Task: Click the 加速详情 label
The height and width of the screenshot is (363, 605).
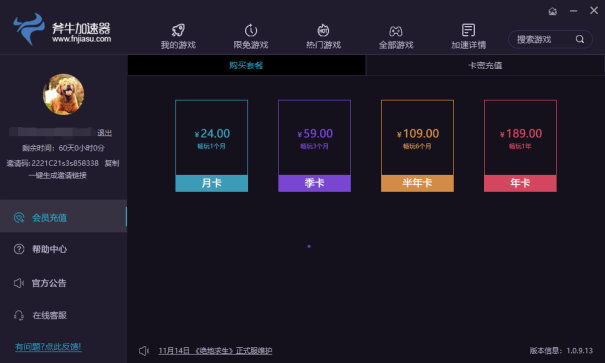Action: click(x=468, y=45)
